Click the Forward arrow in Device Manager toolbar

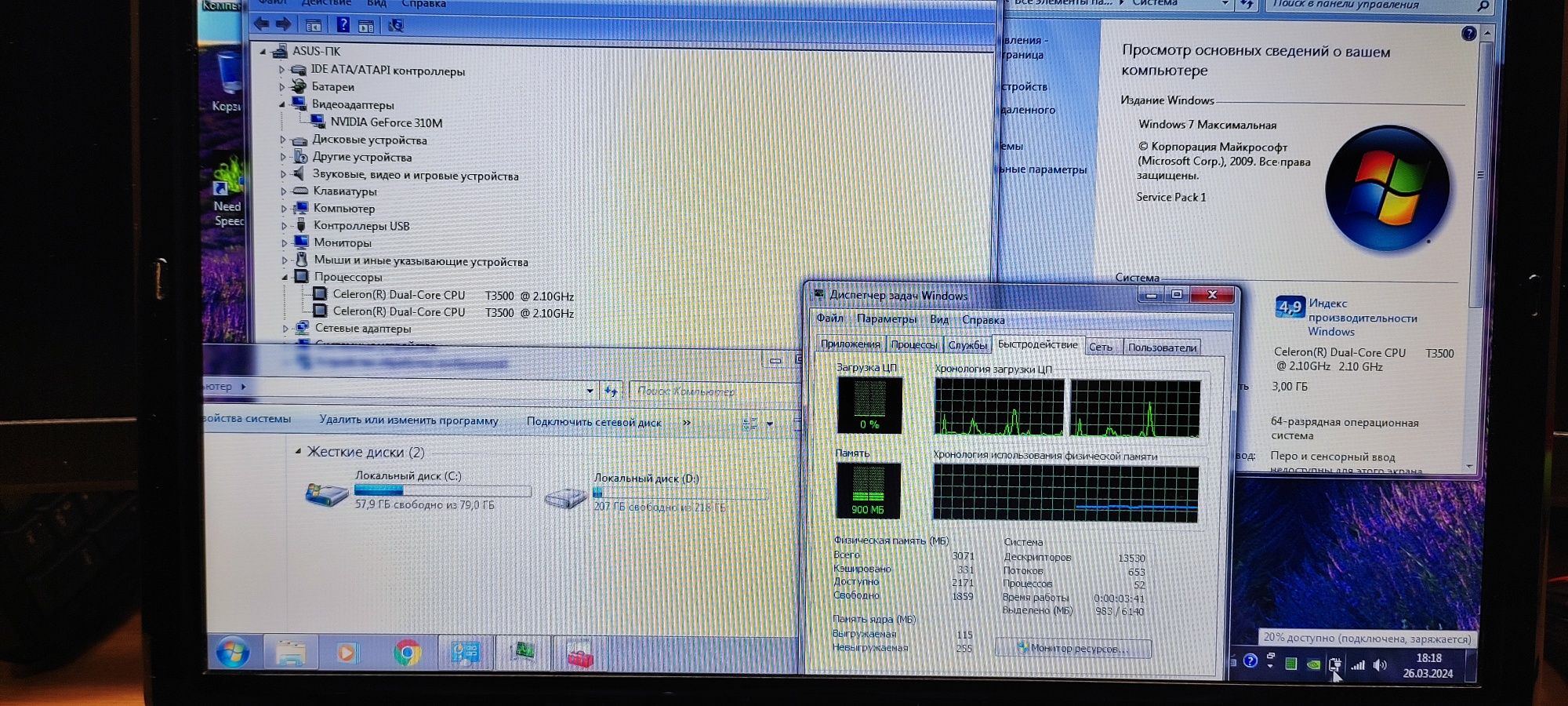284,24
